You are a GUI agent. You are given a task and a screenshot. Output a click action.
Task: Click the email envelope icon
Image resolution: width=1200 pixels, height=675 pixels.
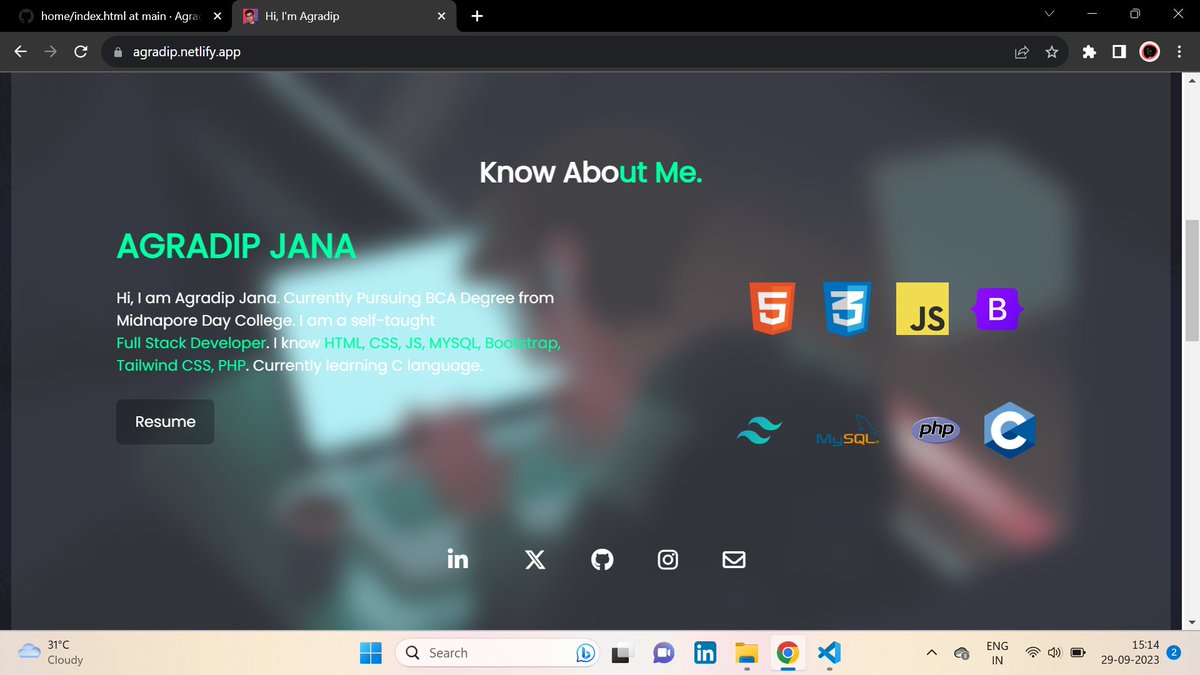coord(734,559)
